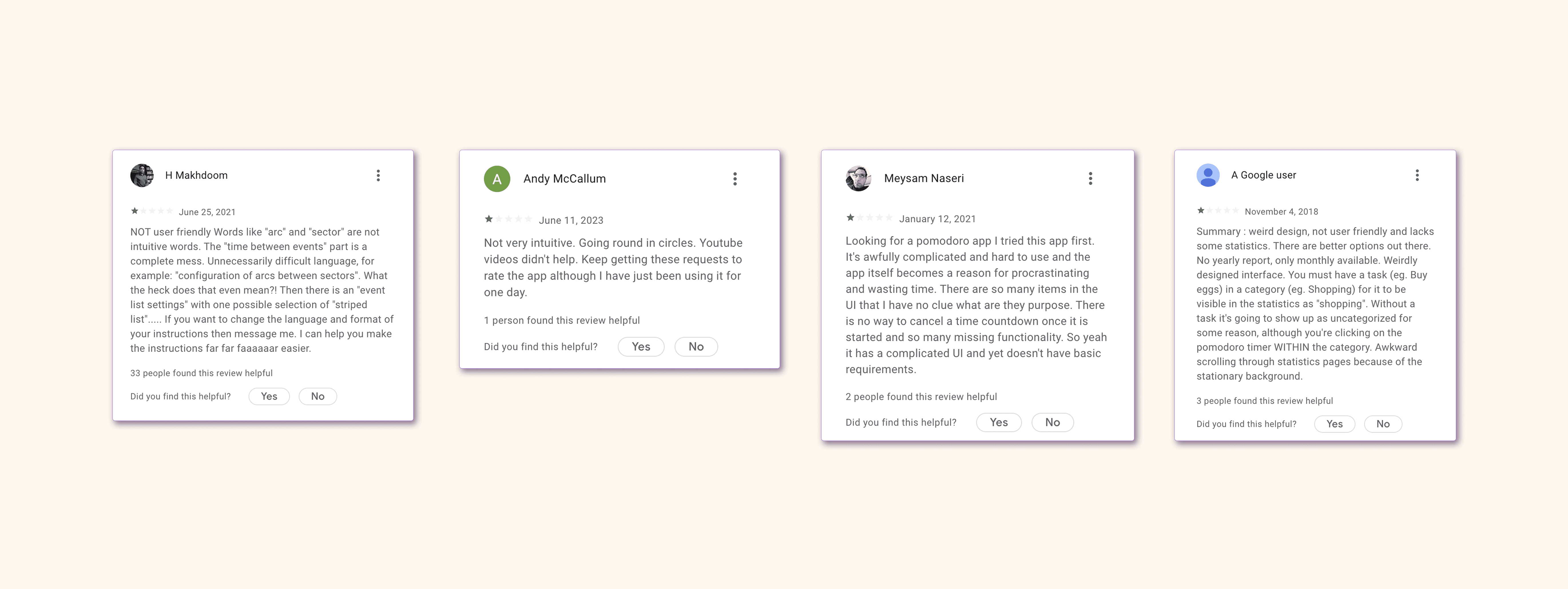The image size is (1568, 589).
Task: Click Andy McCallum's green letter avatar
Action: coord(497,179)
